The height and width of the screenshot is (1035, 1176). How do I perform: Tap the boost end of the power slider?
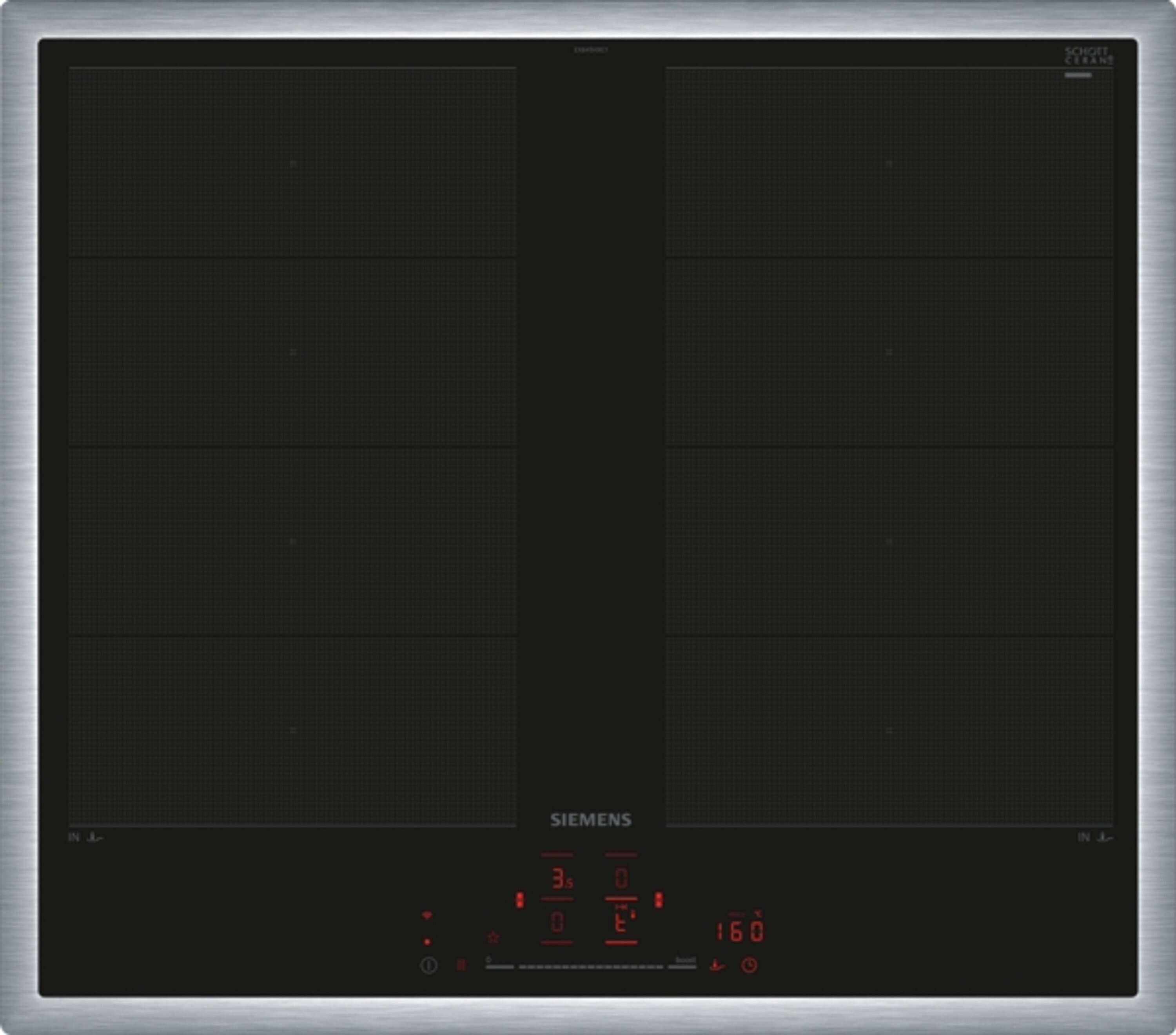pos(683,966)
